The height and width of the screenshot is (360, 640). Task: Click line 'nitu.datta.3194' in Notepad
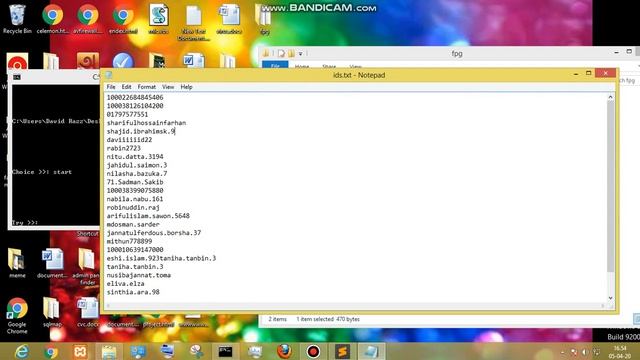click(x=135, y=157)
